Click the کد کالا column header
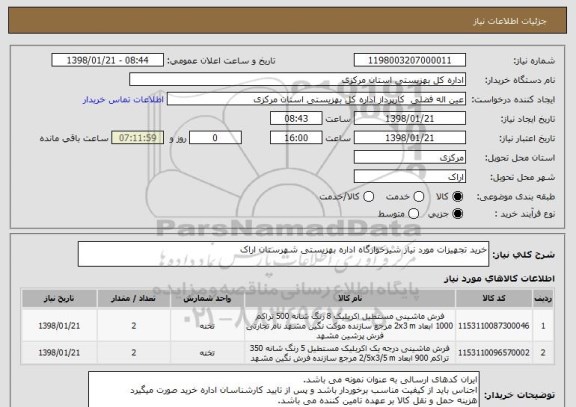Viewport: 576px width, 407px height. pos(494,298)
